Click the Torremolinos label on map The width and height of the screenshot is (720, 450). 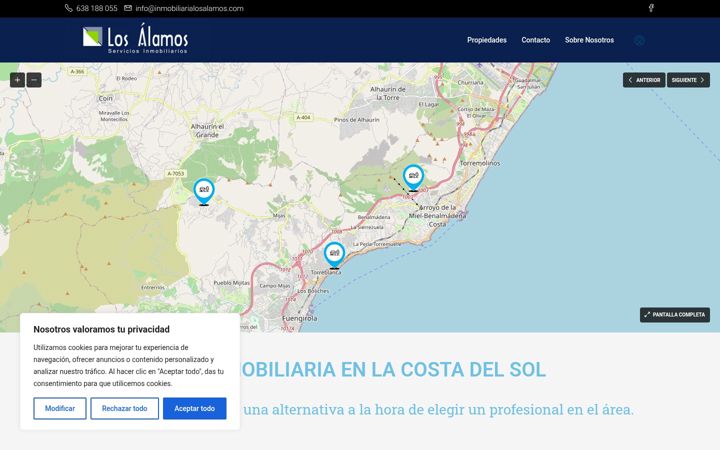point(480,163)
